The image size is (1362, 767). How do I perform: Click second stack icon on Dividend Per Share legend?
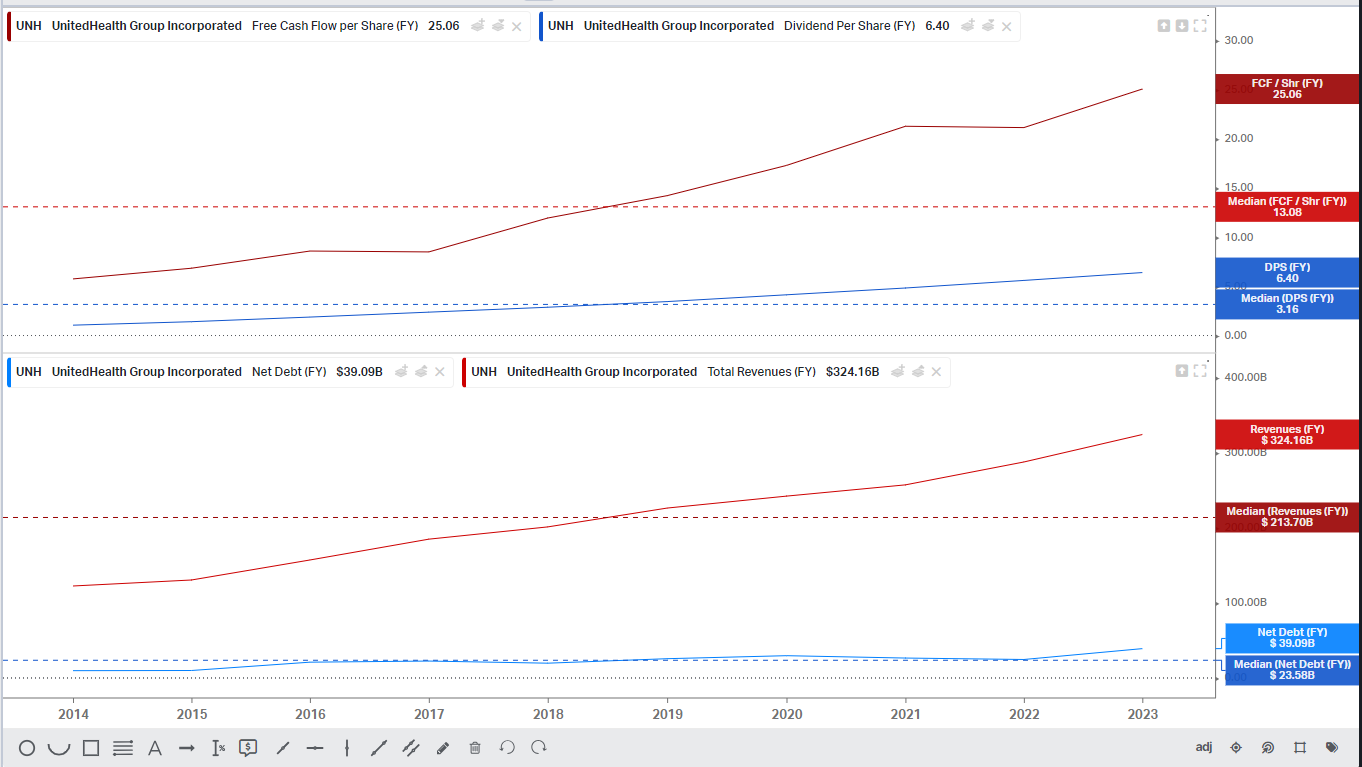(x=988, y=26)
